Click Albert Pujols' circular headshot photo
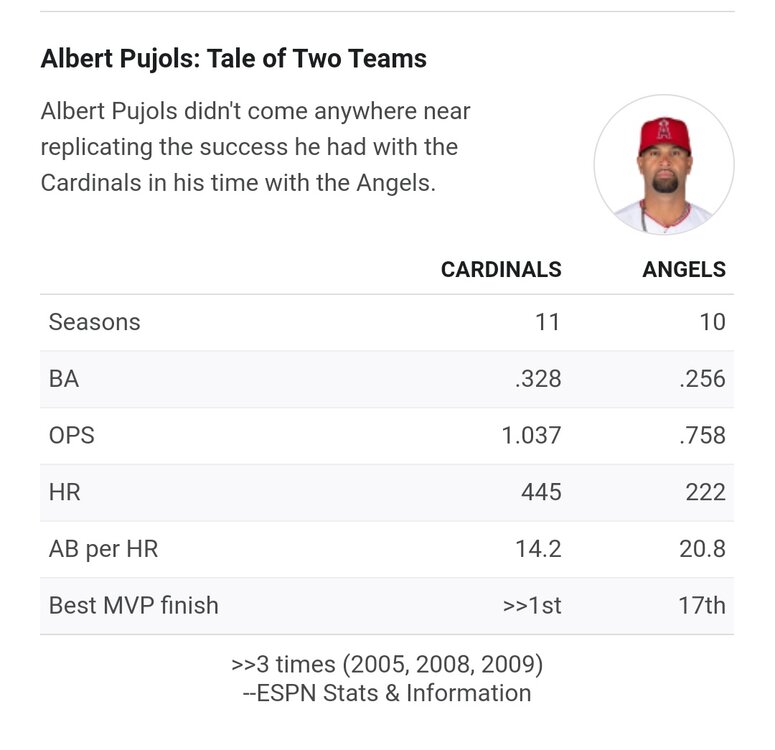The height and width of the screenshot is (750, 775). point(664,164)
